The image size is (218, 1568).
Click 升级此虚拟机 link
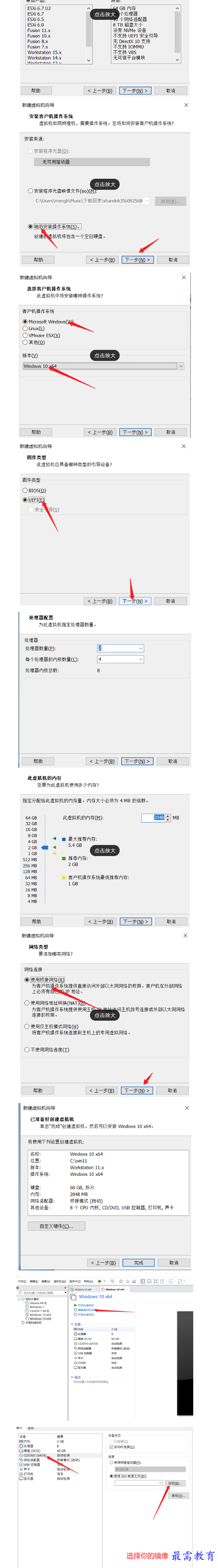coord(85,1314)
